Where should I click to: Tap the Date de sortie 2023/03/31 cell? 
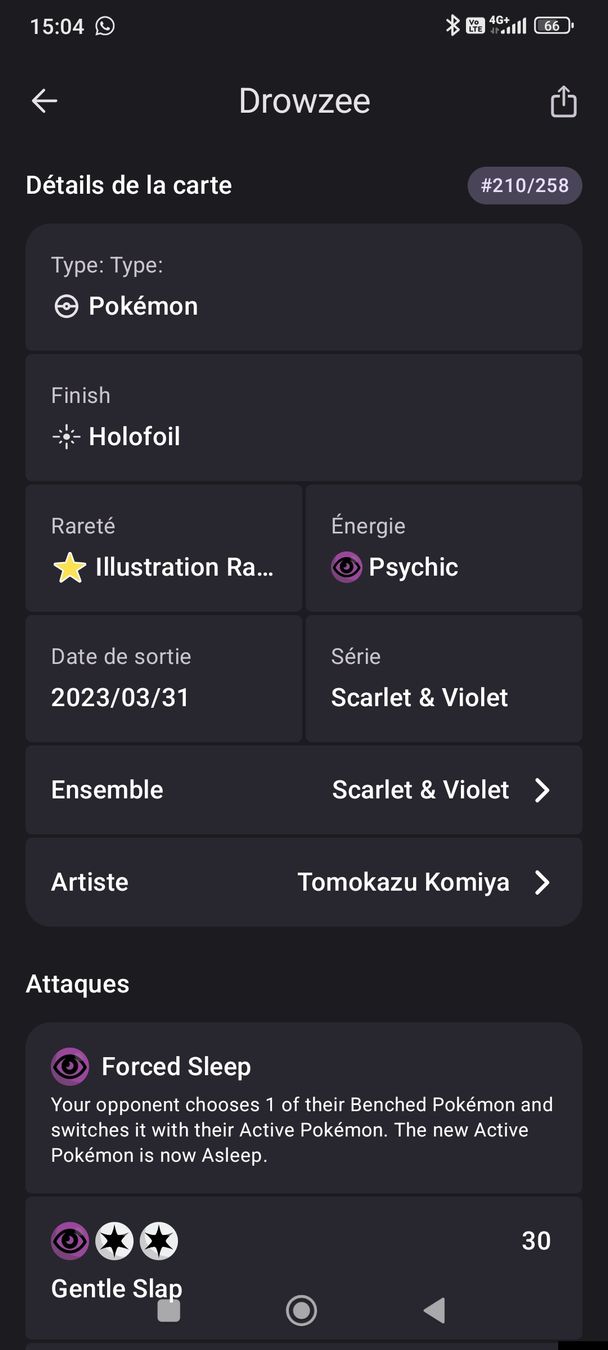pyautogui.click(x=164, y=678)
